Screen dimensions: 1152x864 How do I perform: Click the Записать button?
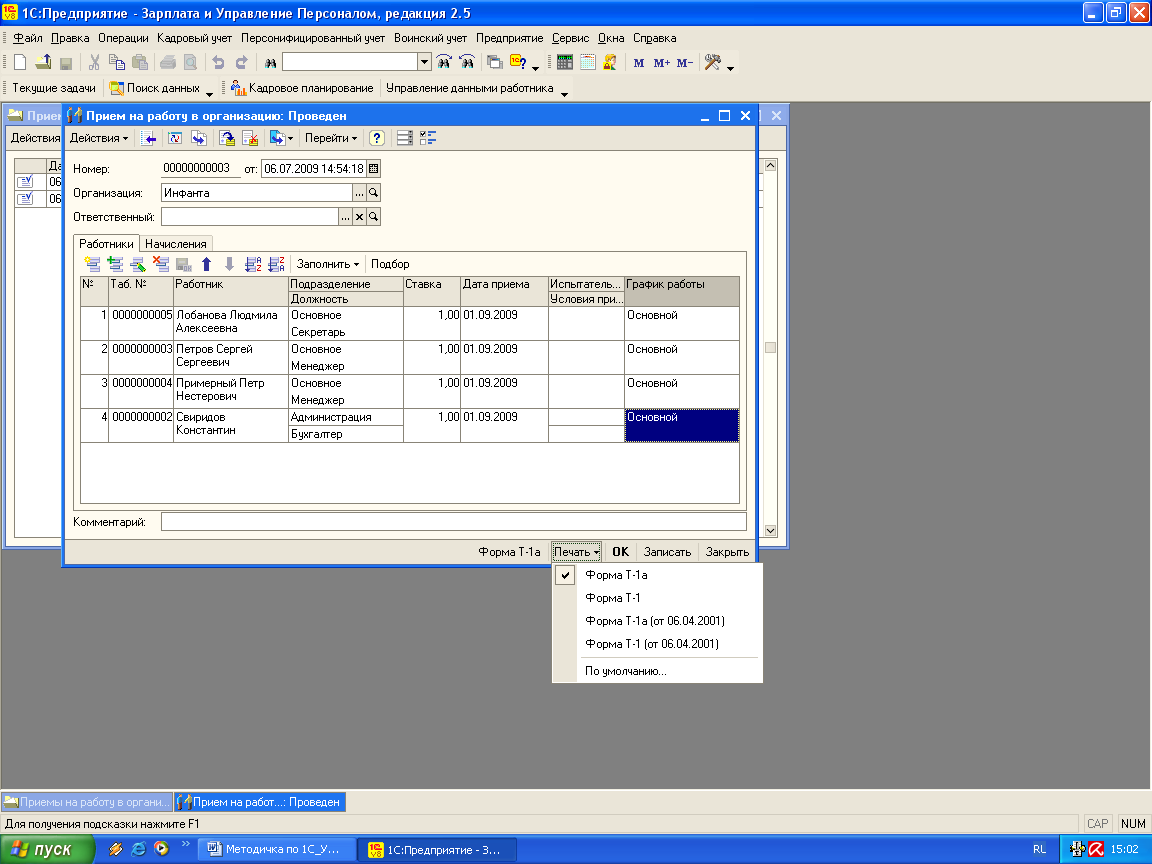667,552
